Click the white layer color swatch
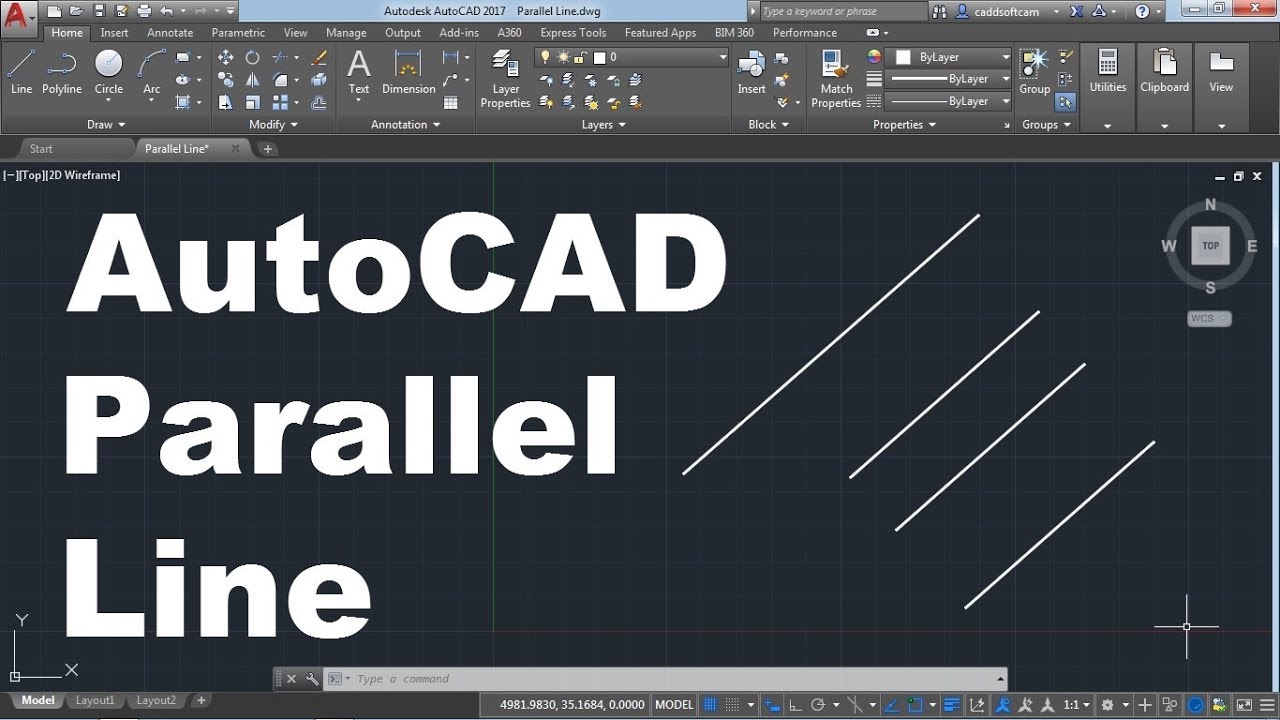The height and width of the screenshot is (720, 1280). [x=599, y=58]
